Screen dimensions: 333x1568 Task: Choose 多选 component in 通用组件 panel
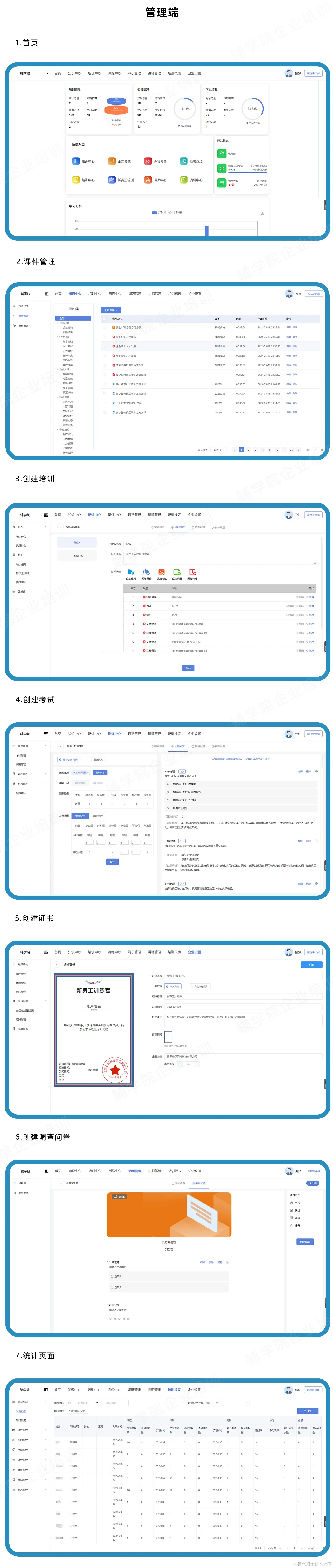295,1210
